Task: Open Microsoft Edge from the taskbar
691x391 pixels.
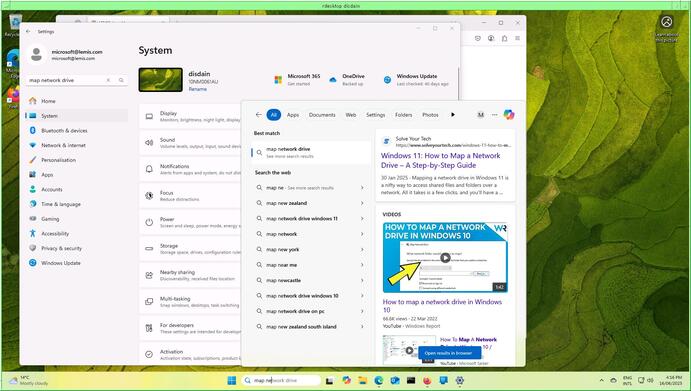Action: 379,380
